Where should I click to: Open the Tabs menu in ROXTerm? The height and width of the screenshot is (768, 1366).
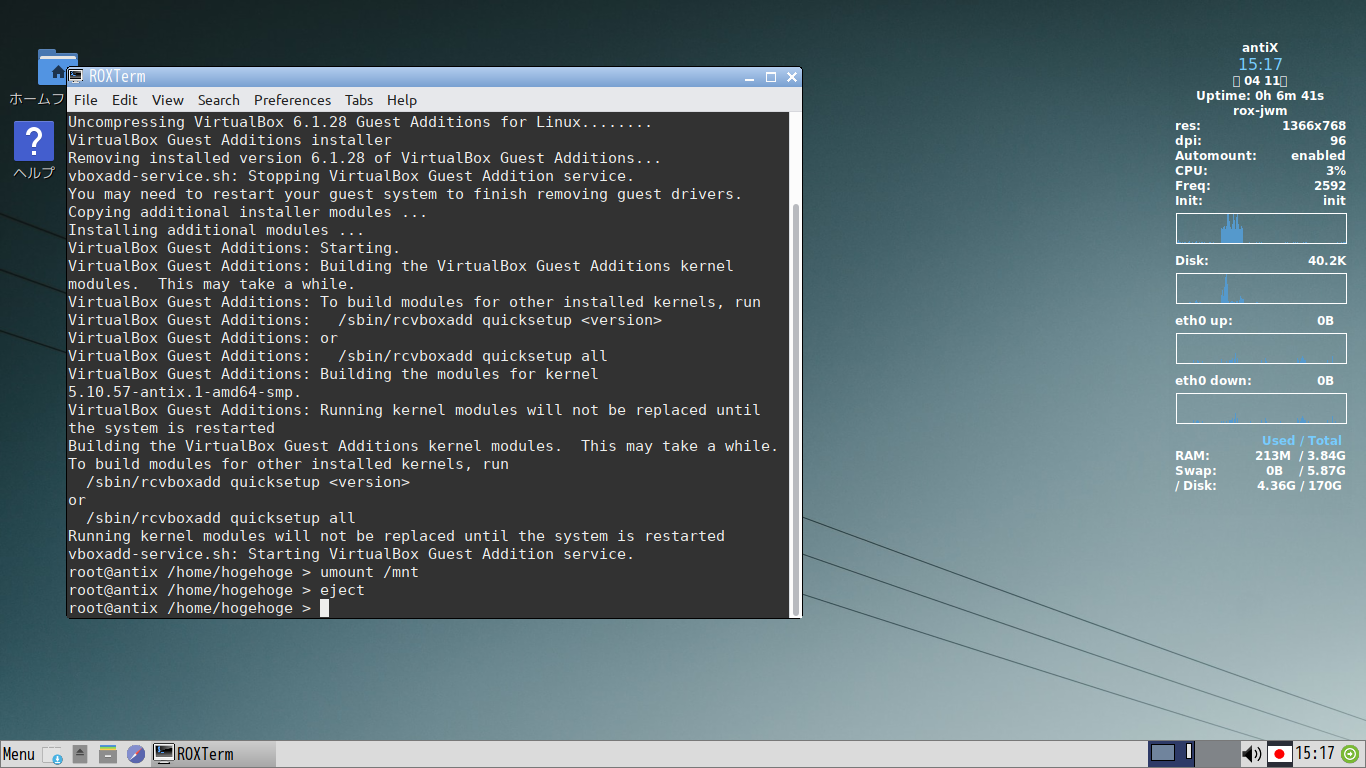coord(359,100)
